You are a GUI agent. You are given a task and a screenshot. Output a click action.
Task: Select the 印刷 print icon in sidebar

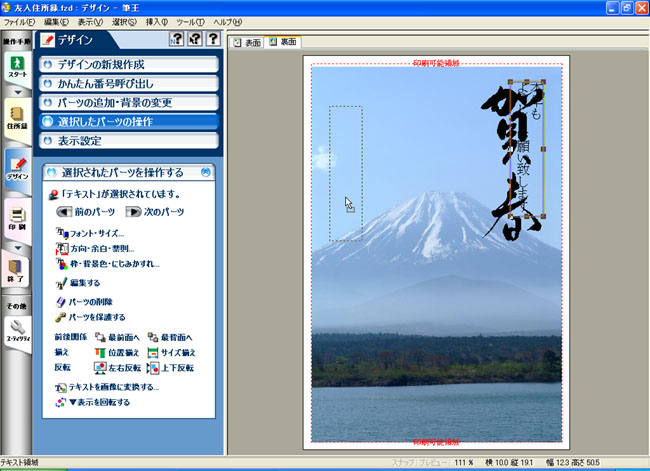point(15,217)
